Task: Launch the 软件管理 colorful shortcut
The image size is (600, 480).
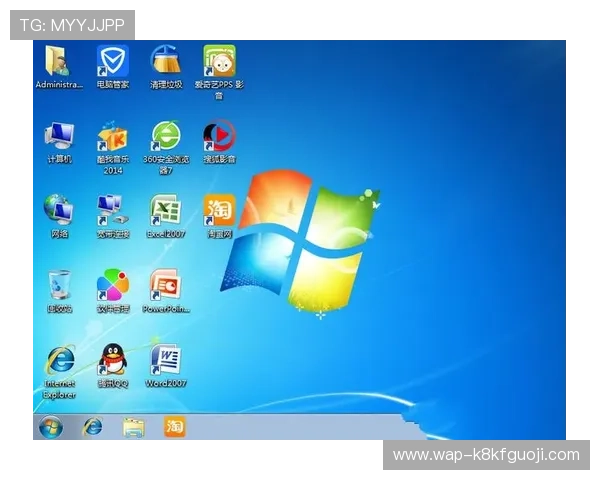Action: pos(112,285)
